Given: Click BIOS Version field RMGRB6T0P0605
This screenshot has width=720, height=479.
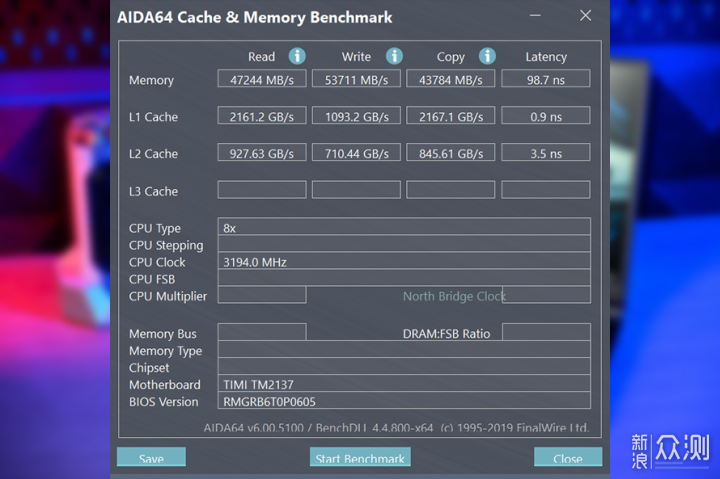Looking at the screenshot, I should [404, 400].
